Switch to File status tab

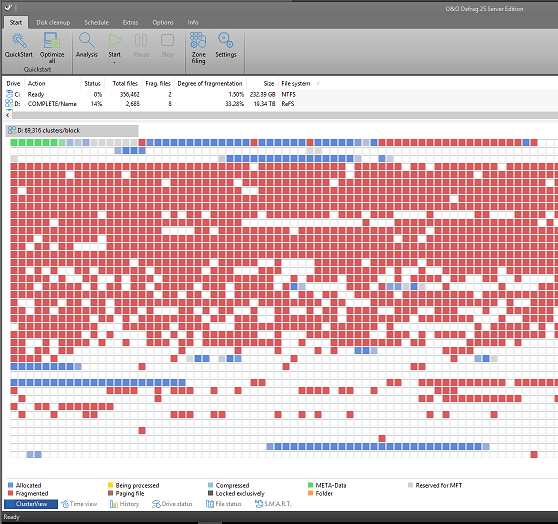pos(223,504)
